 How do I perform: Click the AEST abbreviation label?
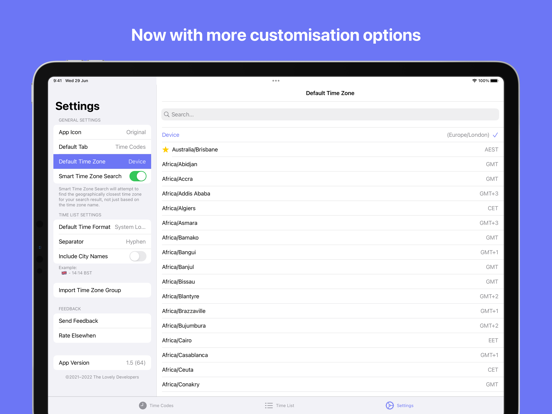click(x=491, y=150)
